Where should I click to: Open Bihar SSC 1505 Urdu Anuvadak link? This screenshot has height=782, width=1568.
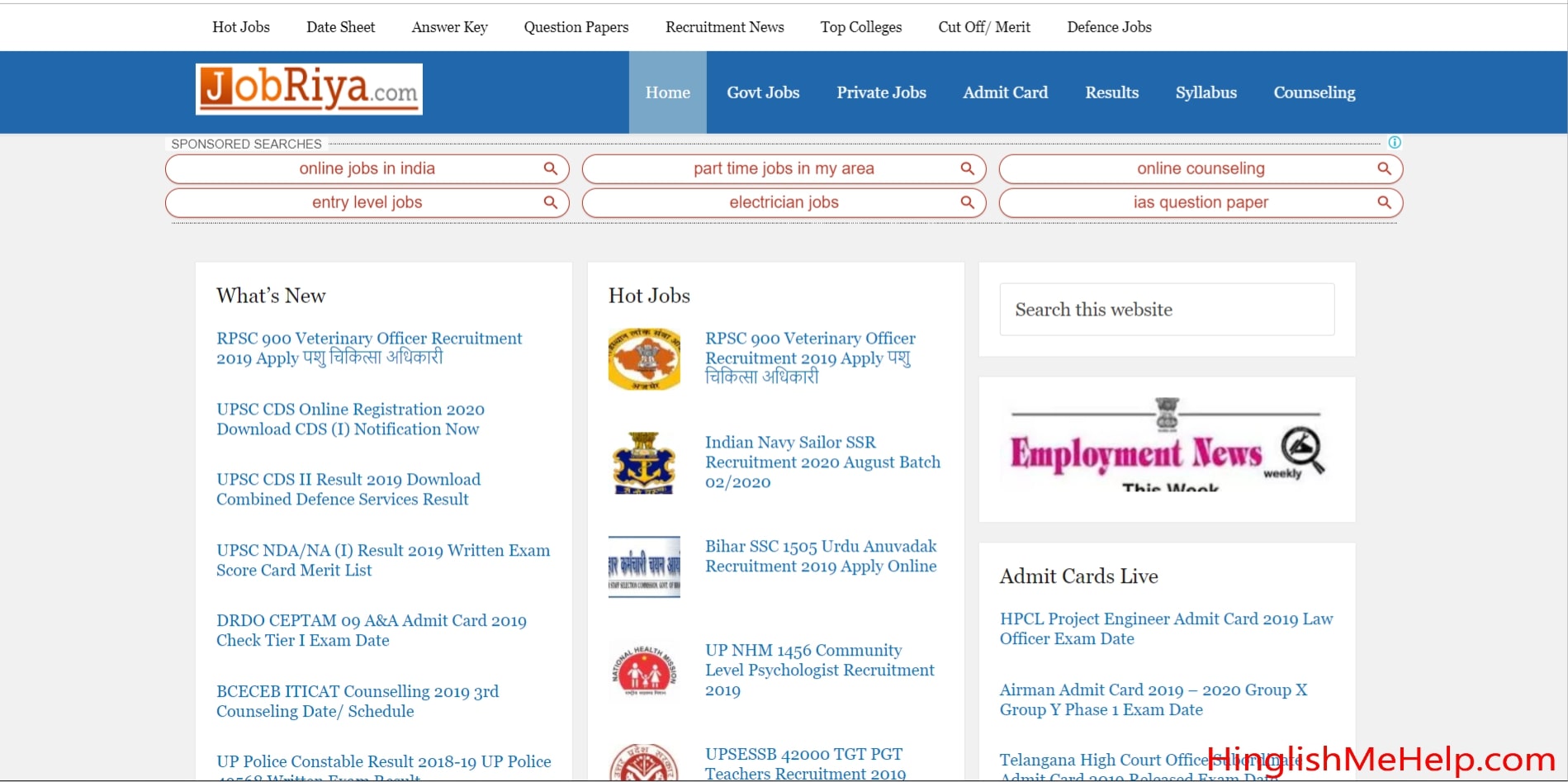[821, 556]
